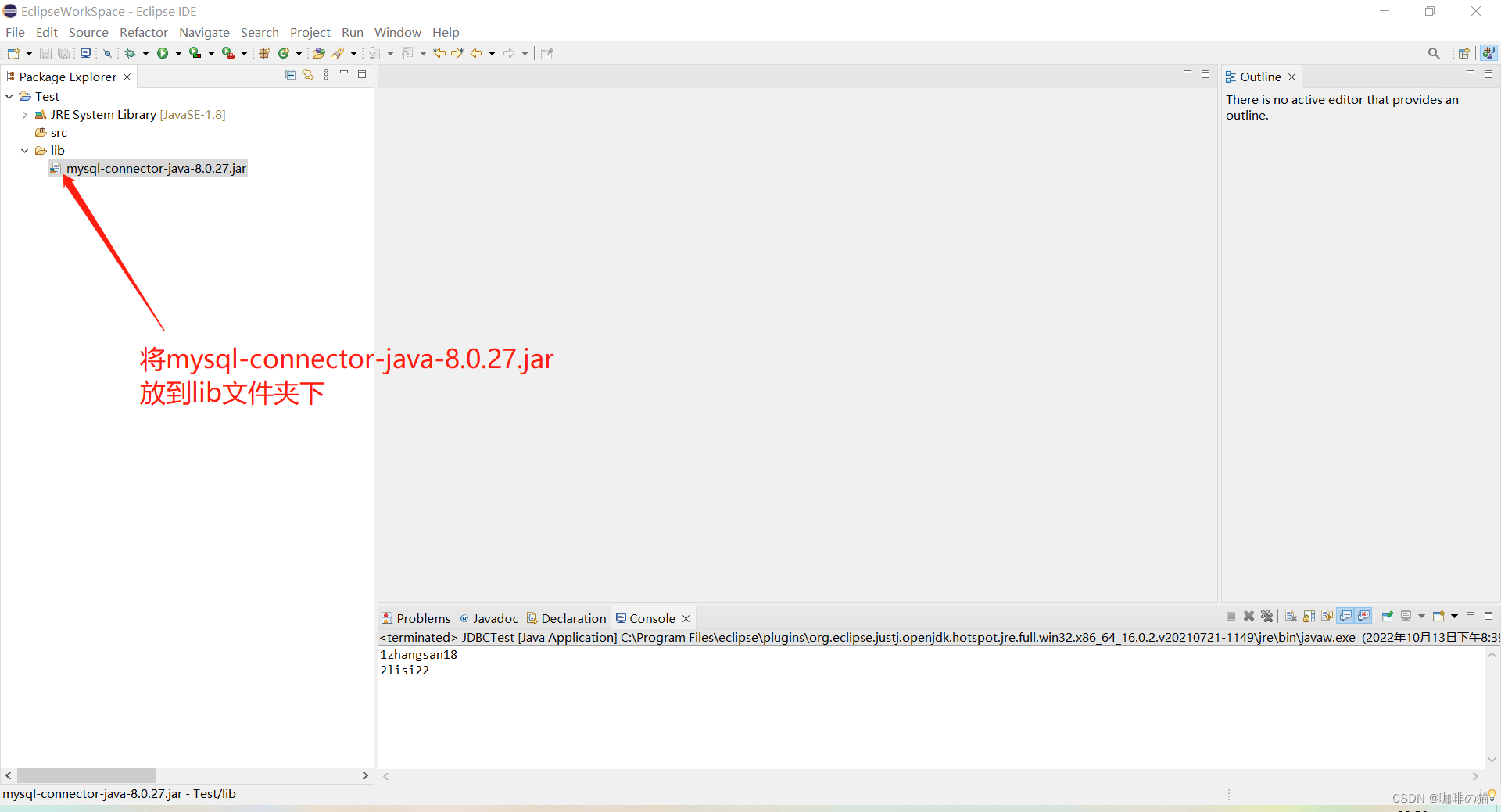Expand the JRE System Library node
Screen dimensions: 1501x812
coord(24,114)
